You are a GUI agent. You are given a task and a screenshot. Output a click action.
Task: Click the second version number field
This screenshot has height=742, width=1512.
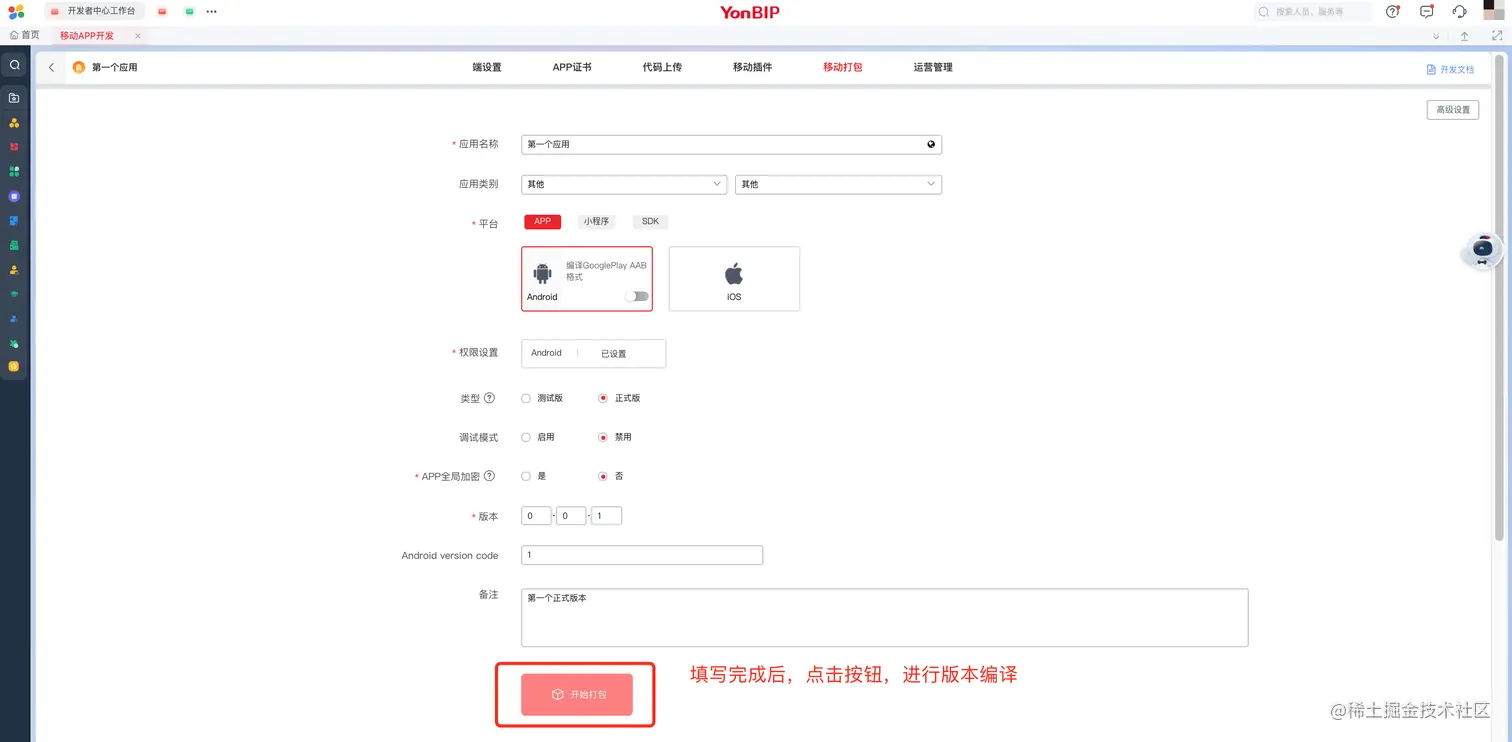571,516
